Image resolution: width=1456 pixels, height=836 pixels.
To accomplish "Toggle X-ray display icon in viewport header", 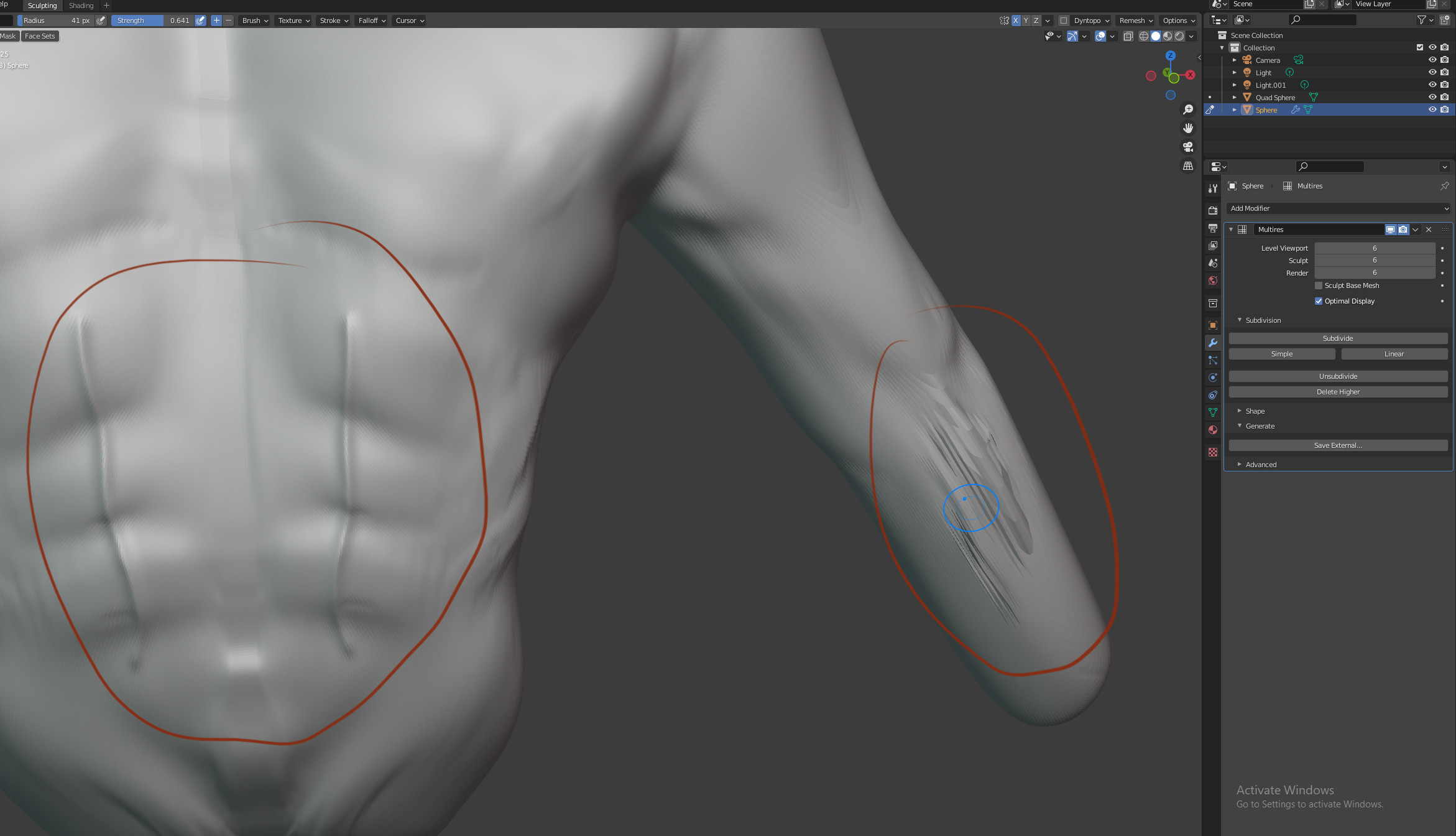I will pos(1128,36).
